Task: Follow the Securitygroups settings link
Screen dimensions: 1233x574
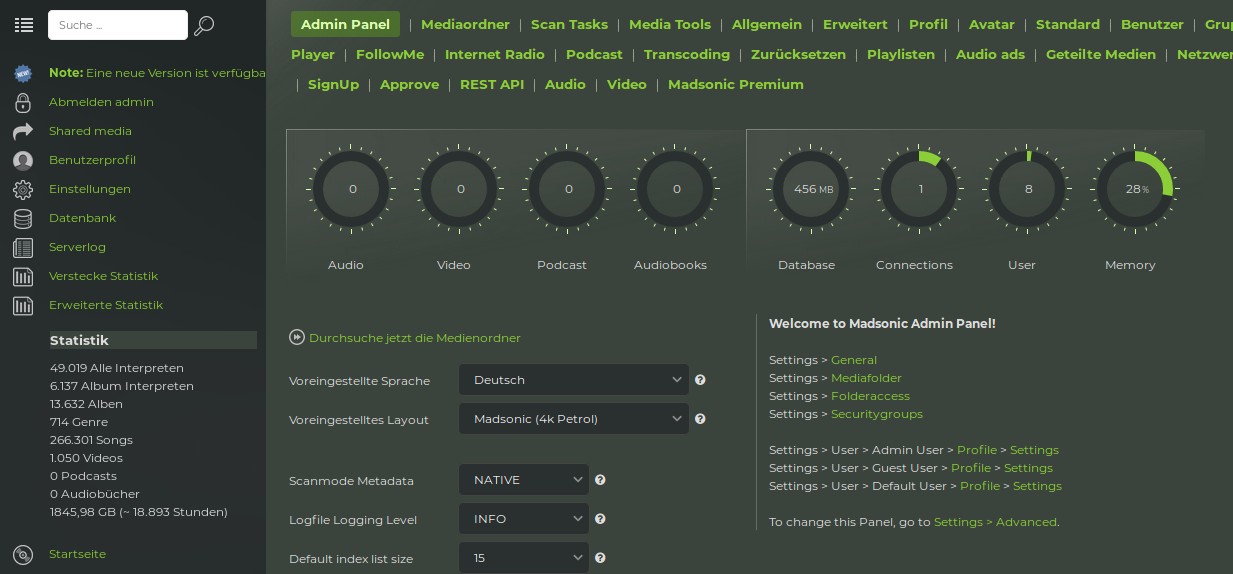Action: pos(876,414)
